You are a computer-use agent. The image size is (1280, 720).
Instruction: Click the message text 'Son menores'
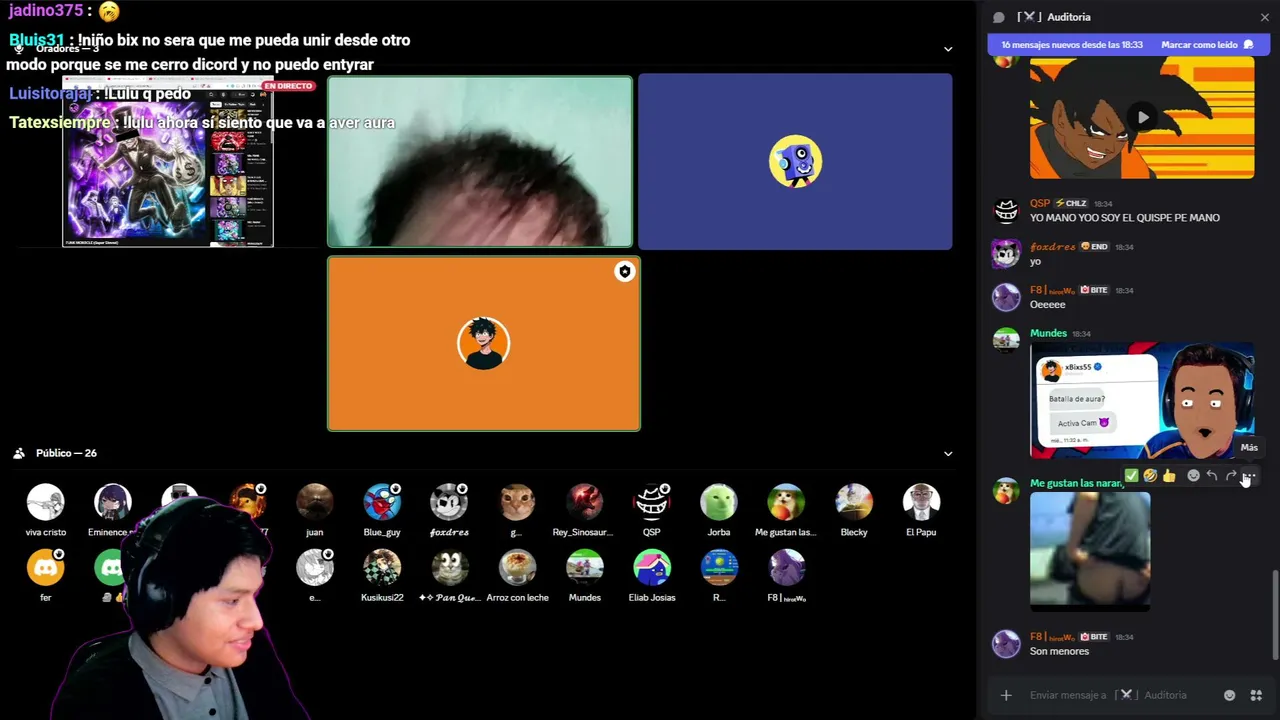tap(1059, 652)
